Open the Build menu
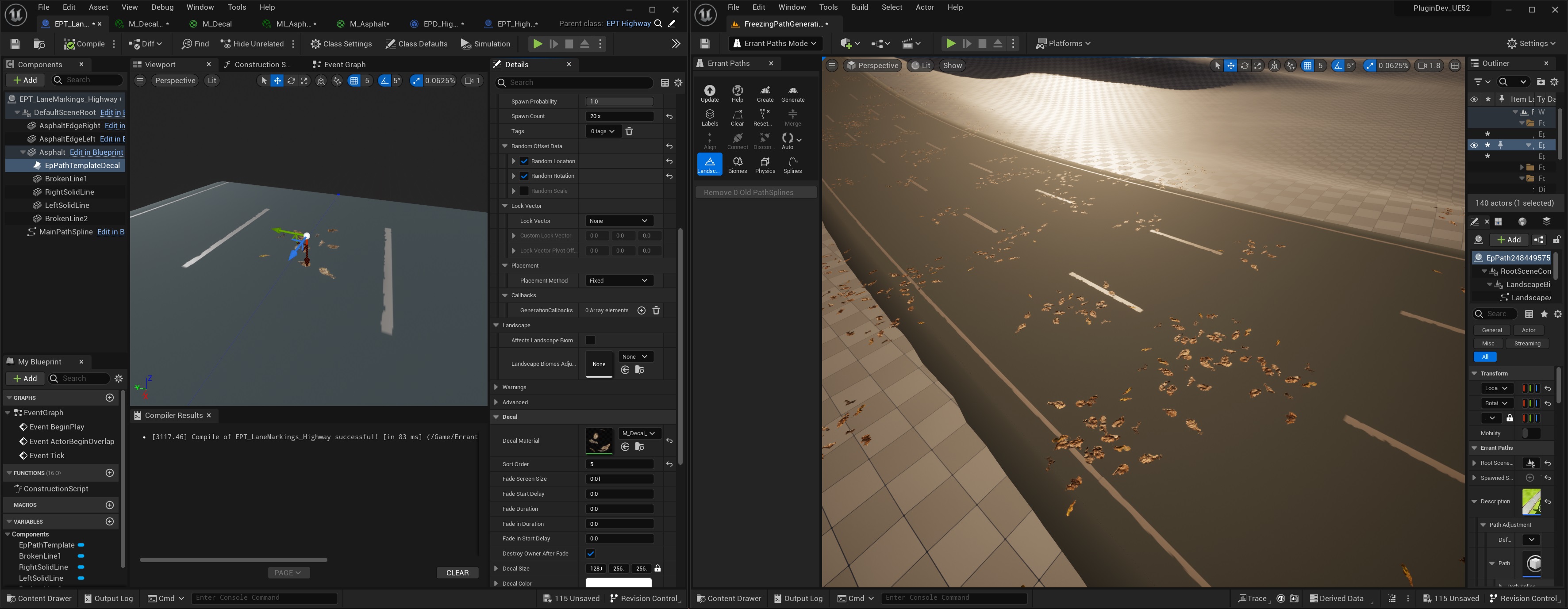Viewport: 1568px width, 609px height. click(859, 8)
